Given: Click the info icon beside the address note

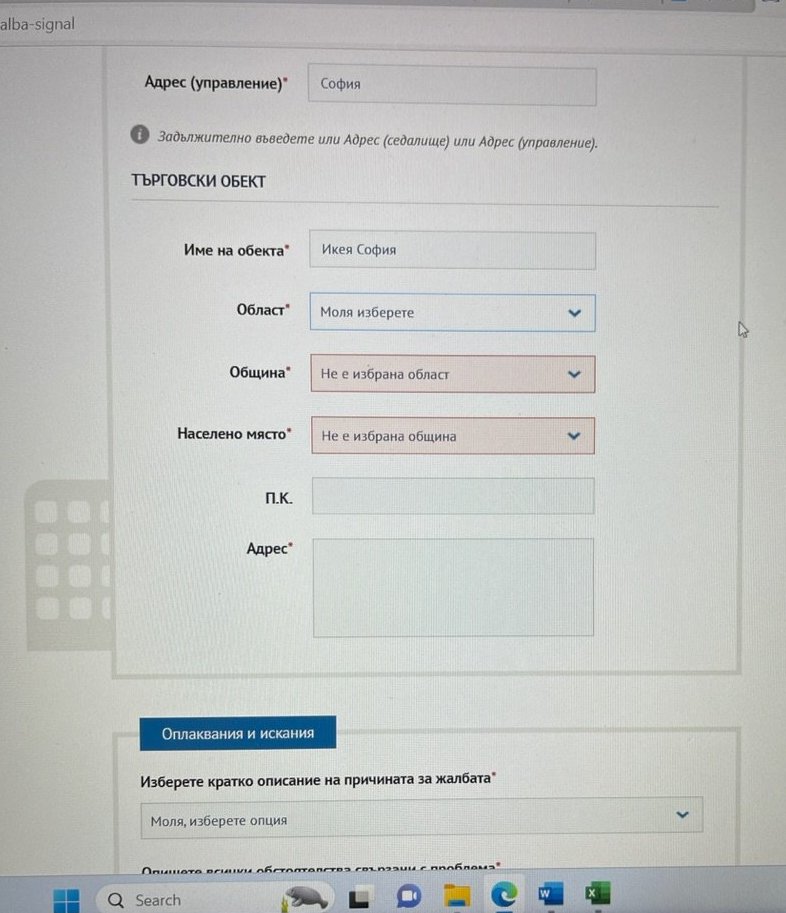Looking at the screenshot, I should 140,135.
